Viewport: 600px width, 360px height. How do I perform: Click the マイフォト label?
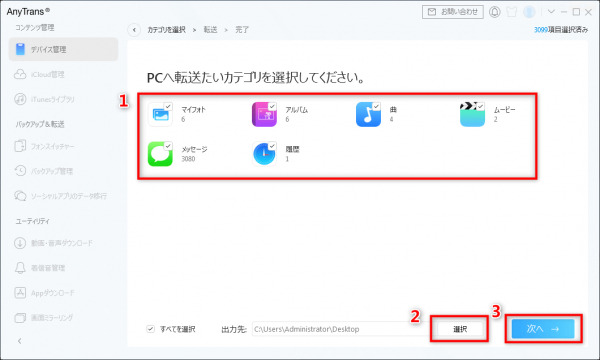pos(193,109)
